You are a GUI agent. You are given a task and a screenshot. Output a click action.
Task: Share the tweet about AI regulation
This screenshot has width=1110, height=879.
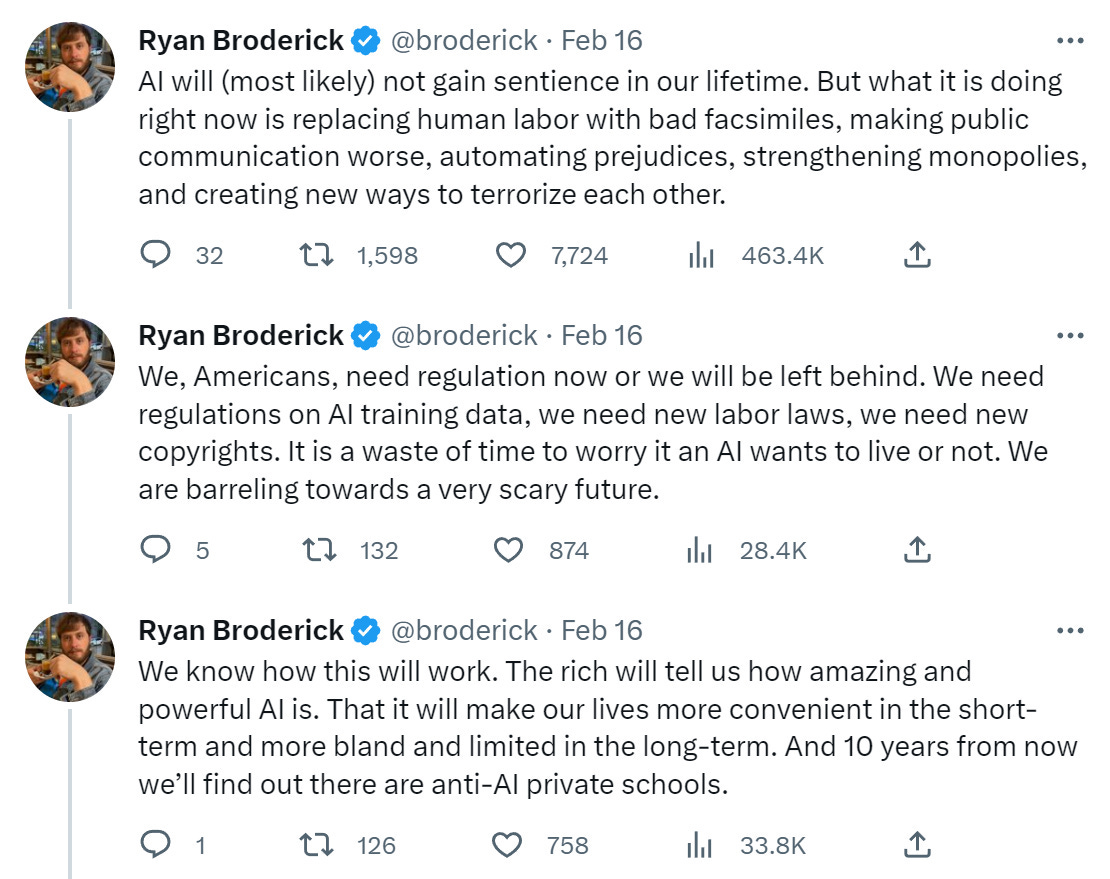(x=917, y=550)
